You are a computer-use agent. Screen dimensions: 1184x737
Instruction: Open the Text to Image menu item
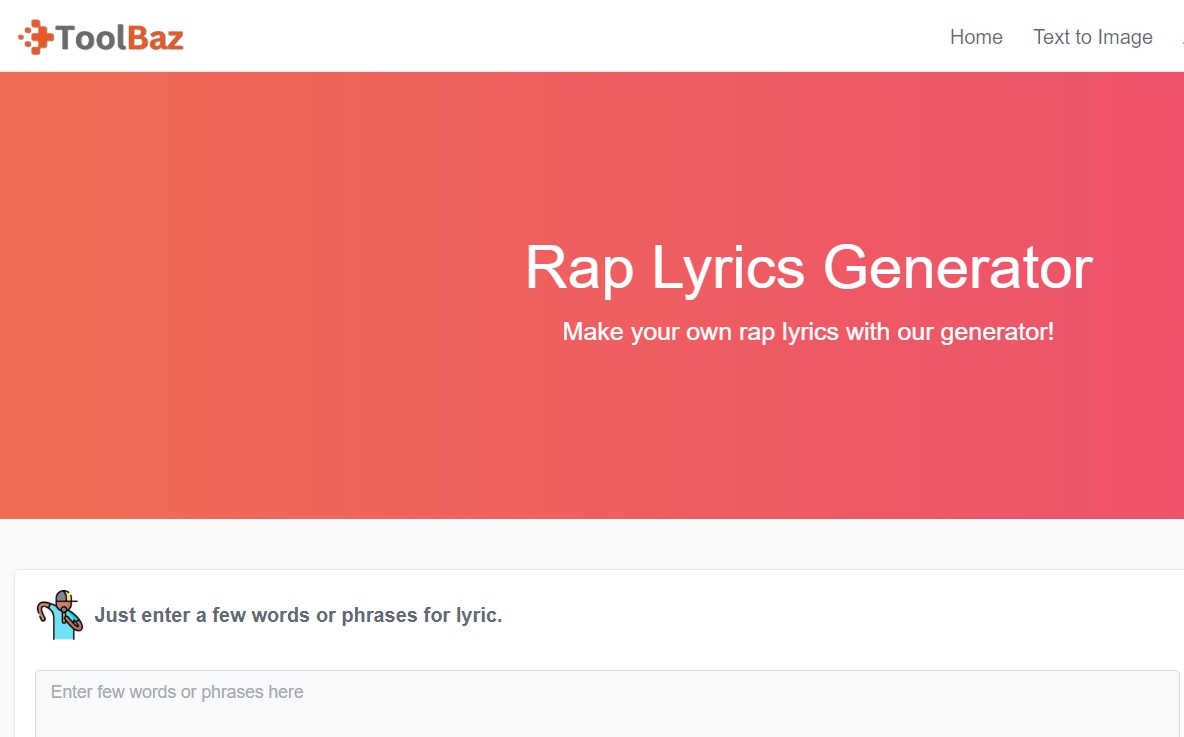[x=1092, y=37]
